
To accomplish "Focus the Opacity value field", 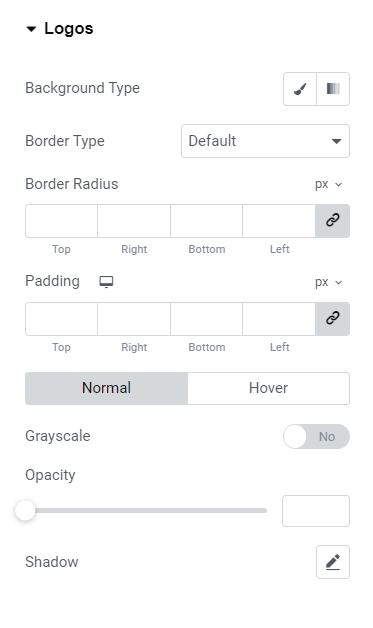I will (316, 511).
